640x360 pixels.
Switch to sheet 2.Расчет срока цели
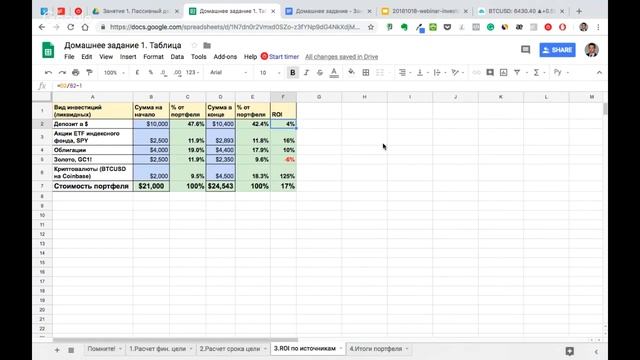click(x=233, y=349)
